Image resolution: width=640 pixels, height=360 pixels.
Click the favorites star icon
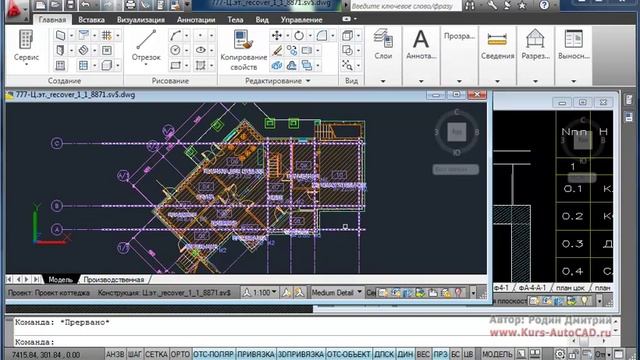522,5
